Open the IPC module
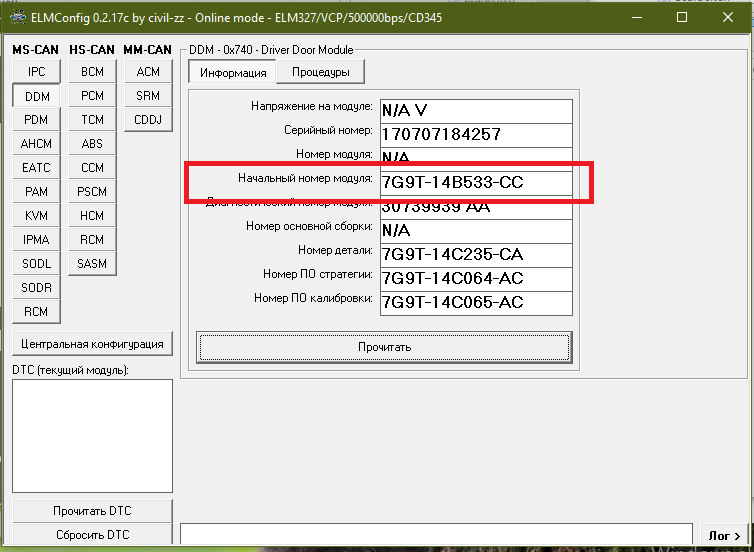This screenshot has width=754, height=552. [x=37, y=72]
